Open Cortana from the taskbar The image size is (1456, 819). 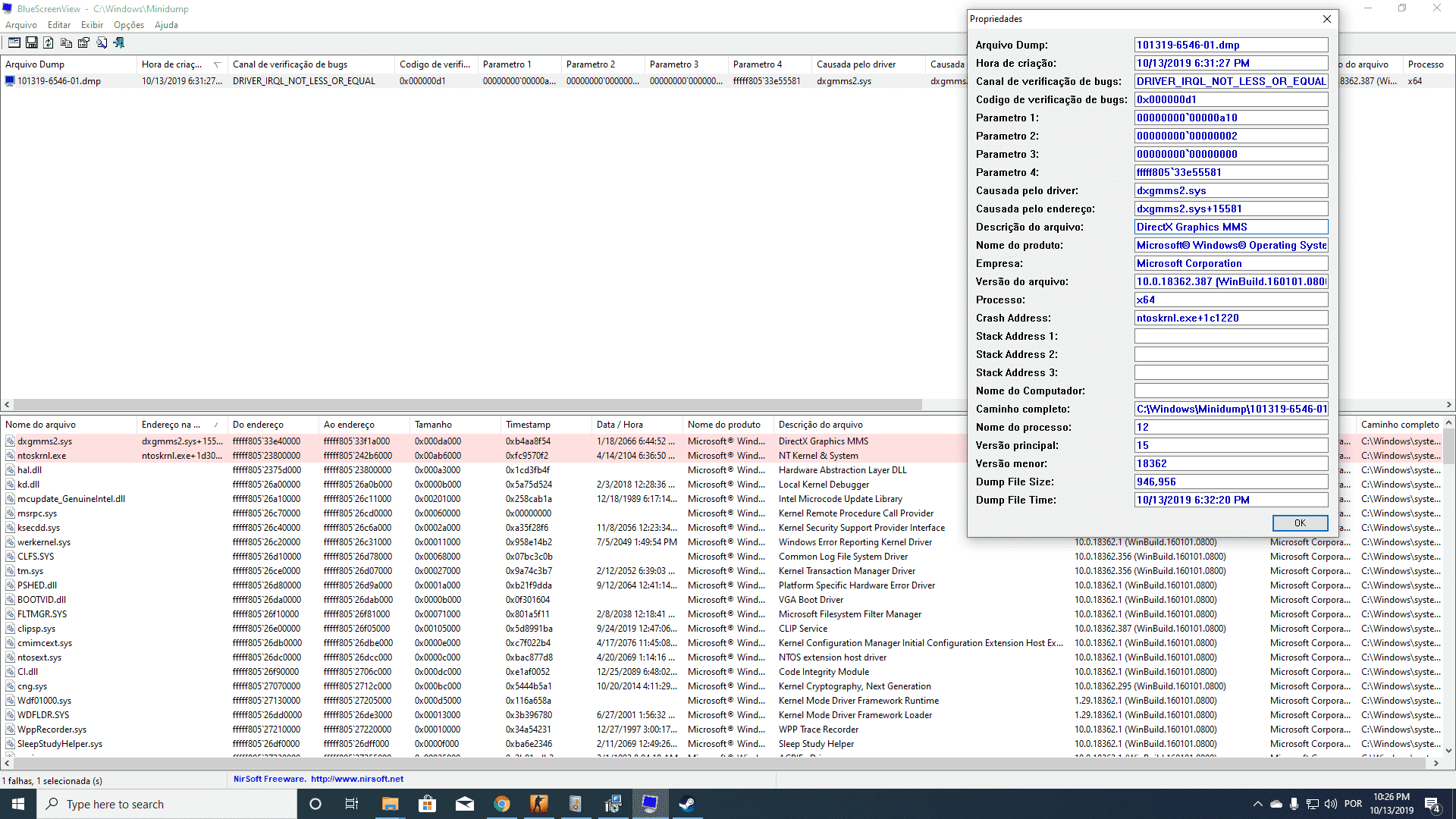click(315, 804)
